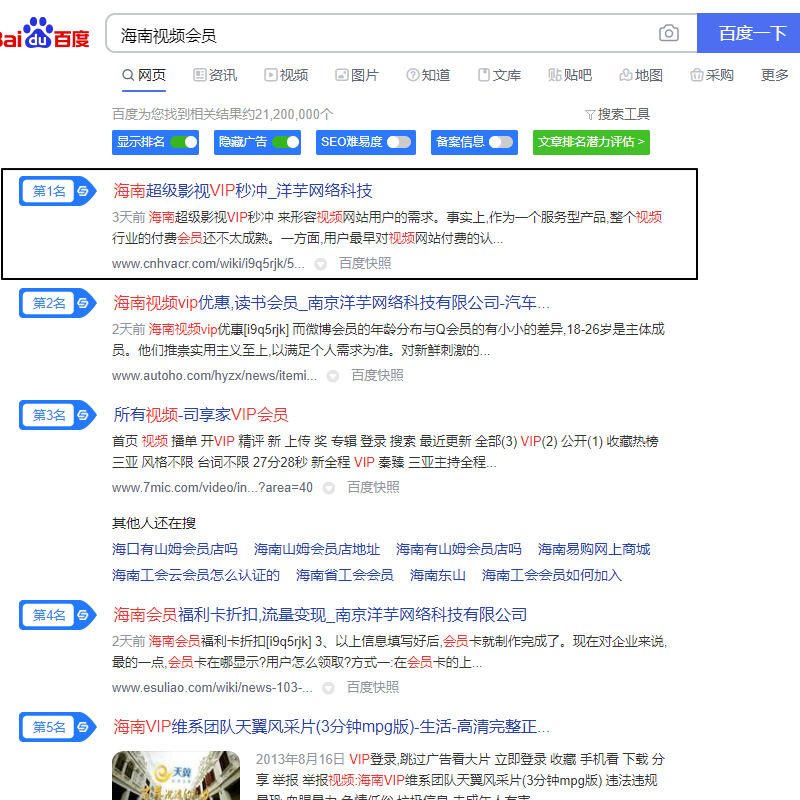Viewport: 800px width, 800px height.
Task: Search related query 海南工会云会员怎么认证的
Action: [196, 575]
